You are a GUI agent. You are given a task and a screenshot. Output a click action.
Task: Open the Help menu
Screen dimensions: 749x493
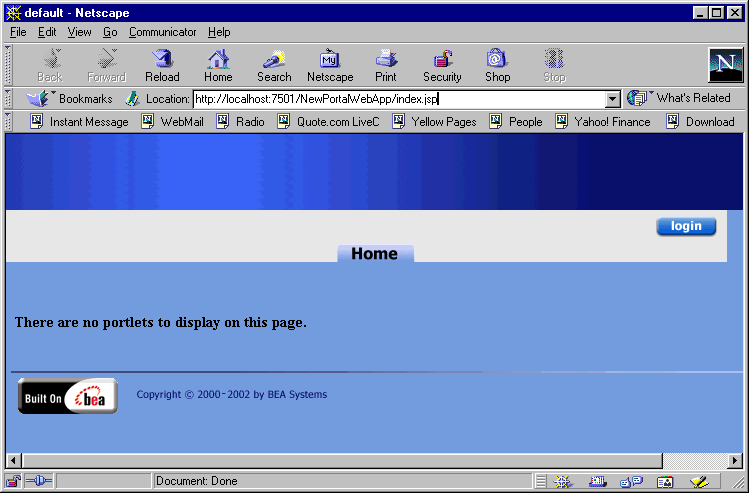(x=219, y=32)
